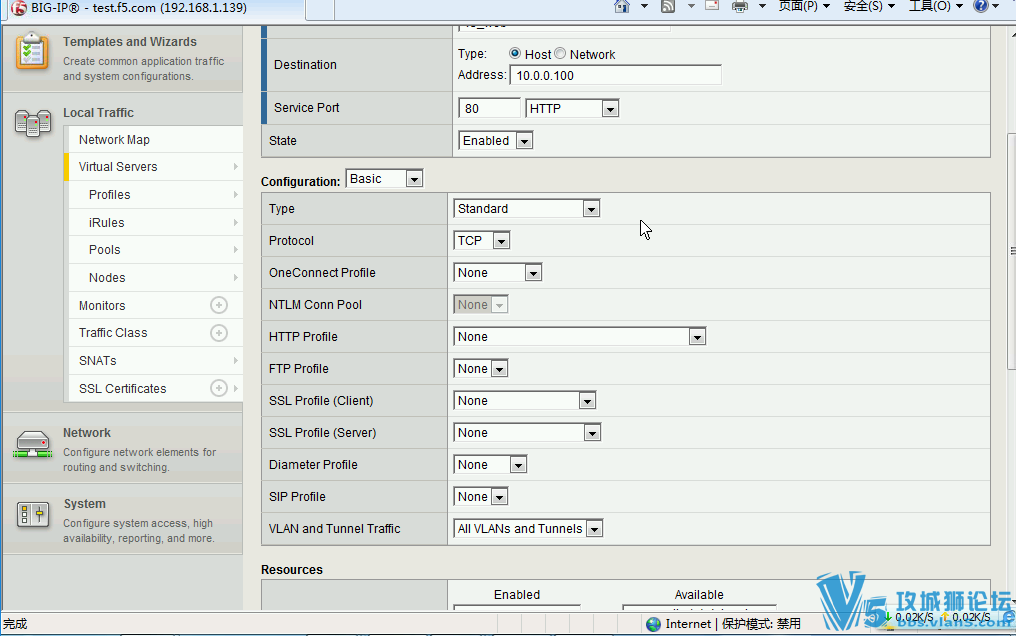1016x636 pixels.
Task: Open SNATs menu item
Action: pyautogui.click(x=97, y=360)
